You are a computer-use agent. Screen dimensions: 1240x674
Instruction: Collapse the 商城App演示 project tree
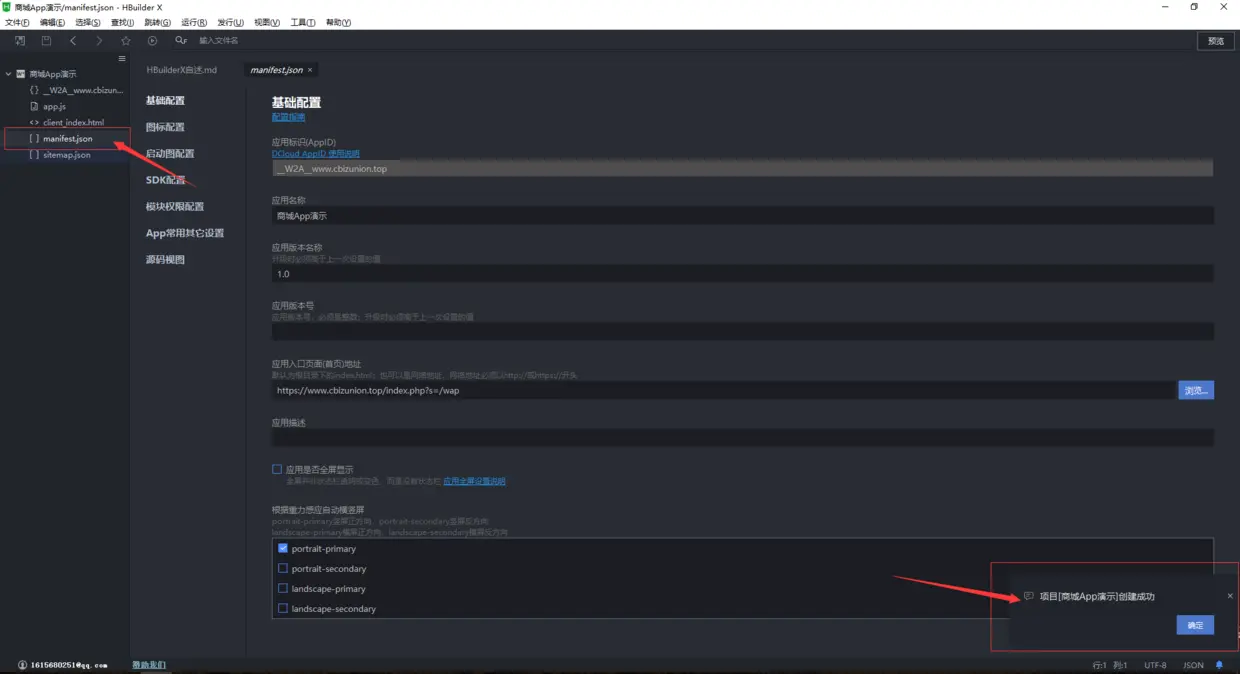[x=8, y=74]
